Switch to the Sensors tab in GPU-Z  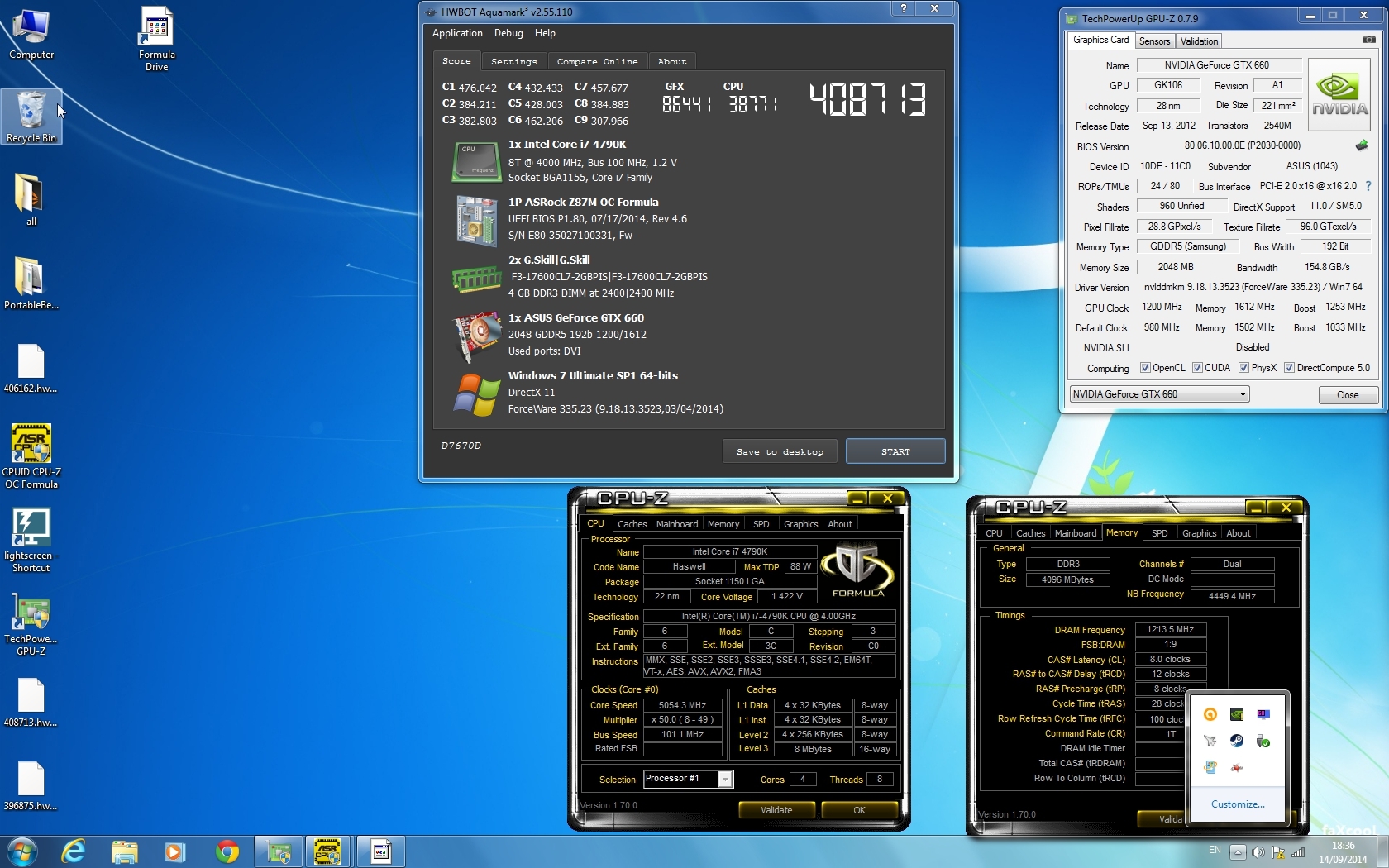[1154, 41]
